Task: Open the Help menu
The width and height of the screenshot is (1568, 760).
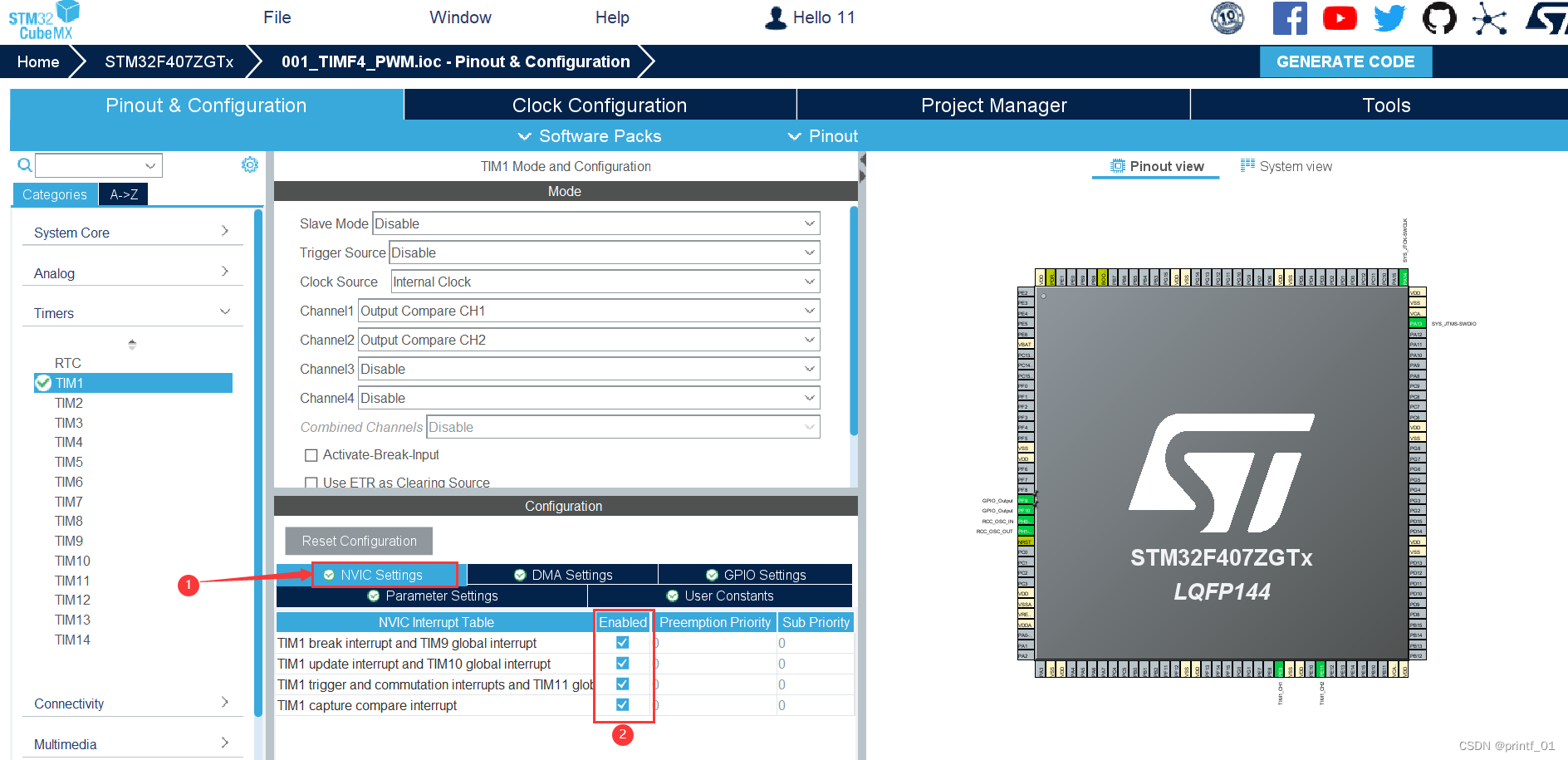Action: click(x=612, y=17)
